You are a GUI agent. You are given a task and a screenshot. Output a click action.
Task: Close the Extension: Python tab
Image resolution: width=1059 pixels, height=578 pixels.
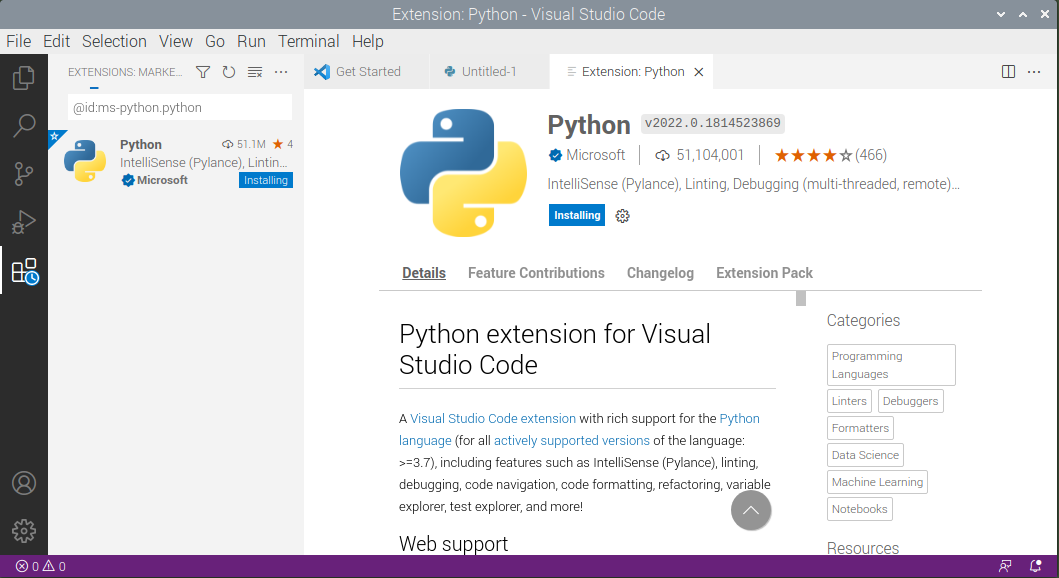coord(699,72)
